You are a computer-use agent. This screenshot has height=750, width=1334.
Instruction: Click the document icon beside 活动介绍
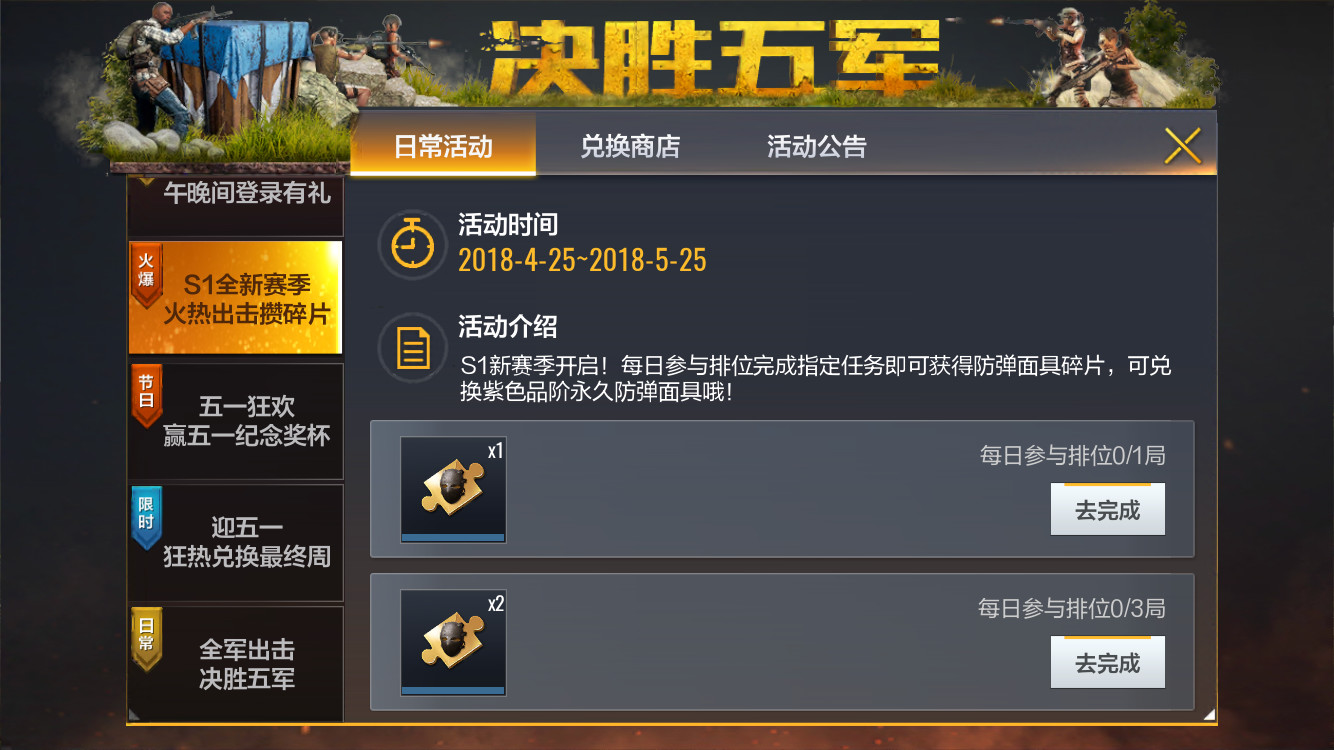pyautogui.click(x=412, y=348)
